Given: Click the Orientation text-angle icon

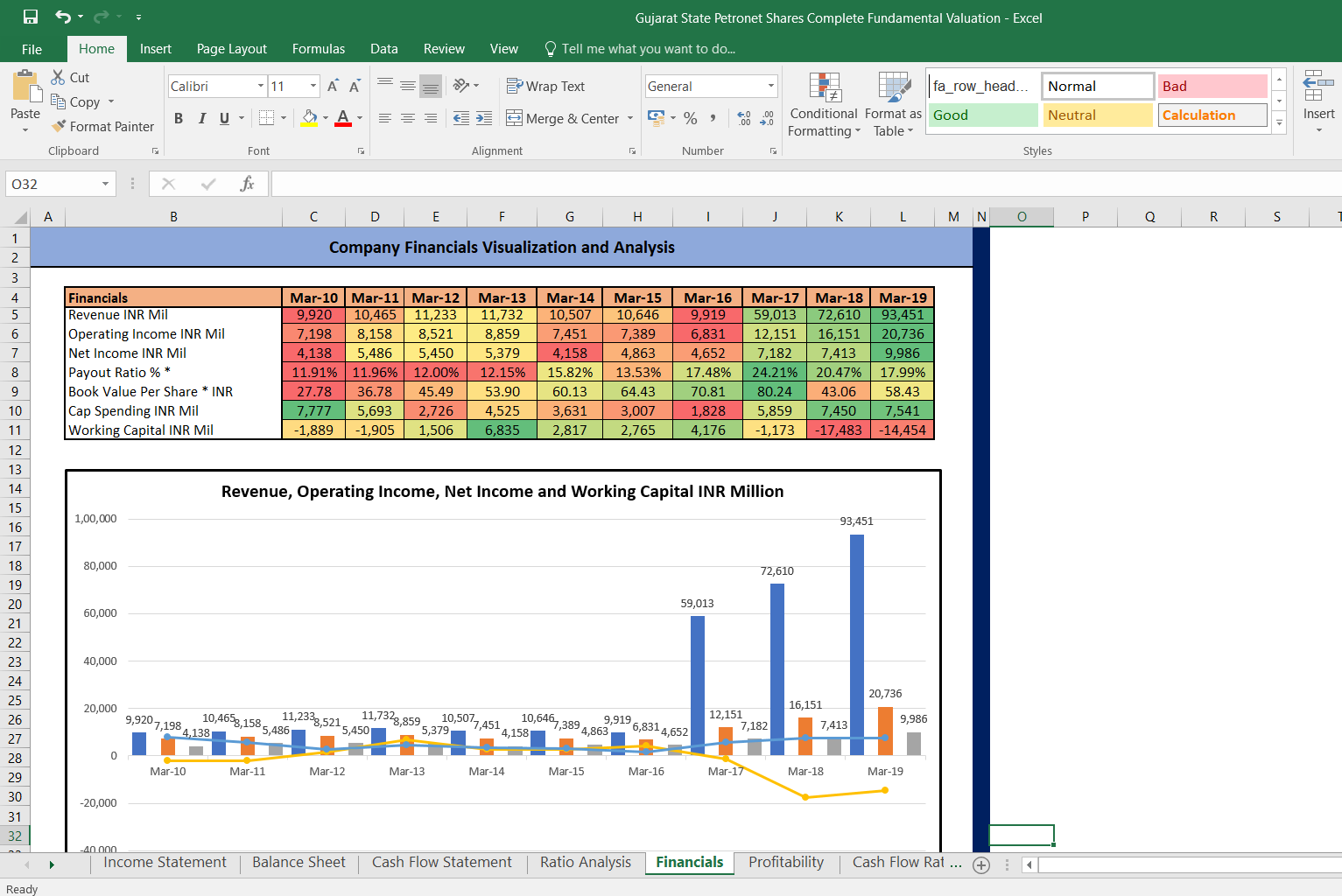Looking at the screenshot, I should click(461, 86).
